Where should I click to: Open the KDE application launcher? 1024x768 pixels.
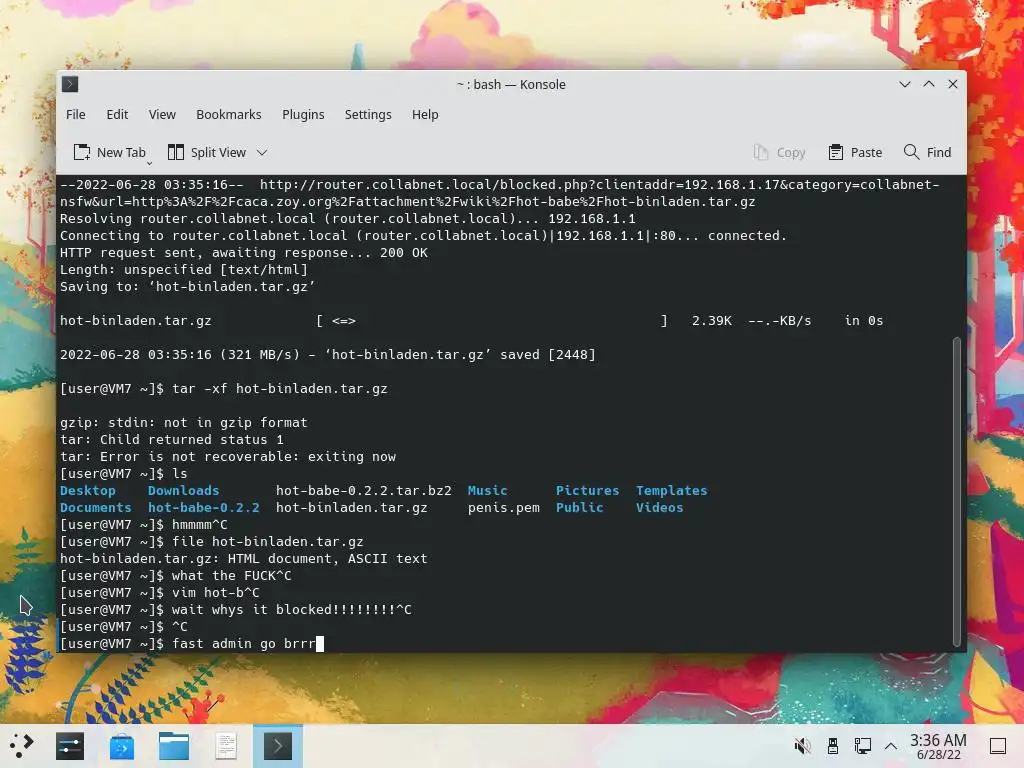point(21,746)
